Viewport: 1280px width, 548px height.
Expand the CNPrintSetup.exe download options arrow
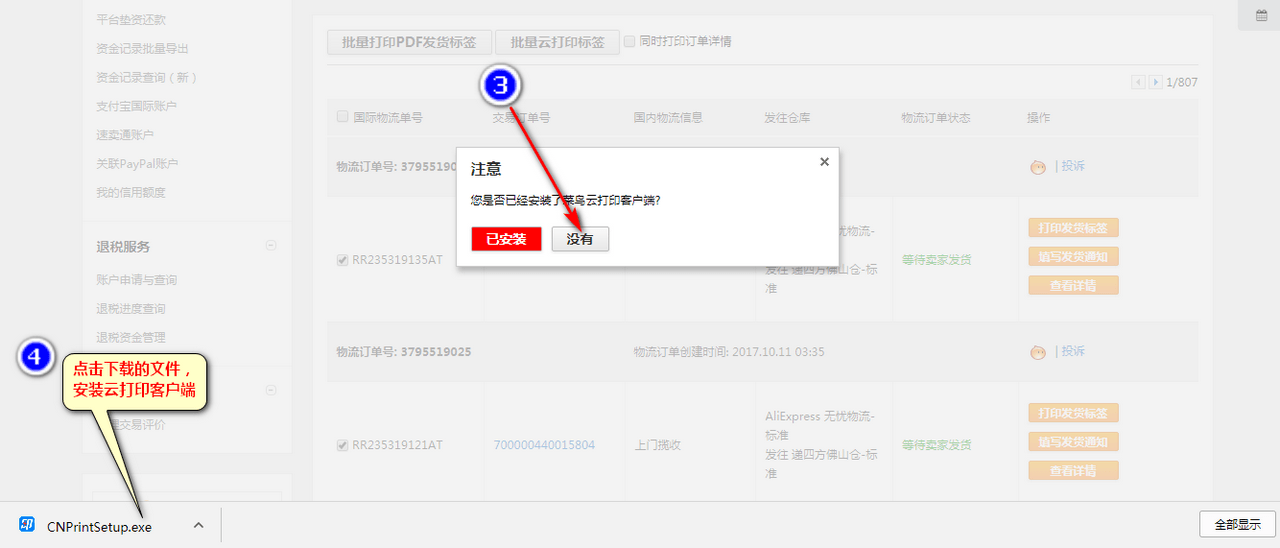click(199, 525)
